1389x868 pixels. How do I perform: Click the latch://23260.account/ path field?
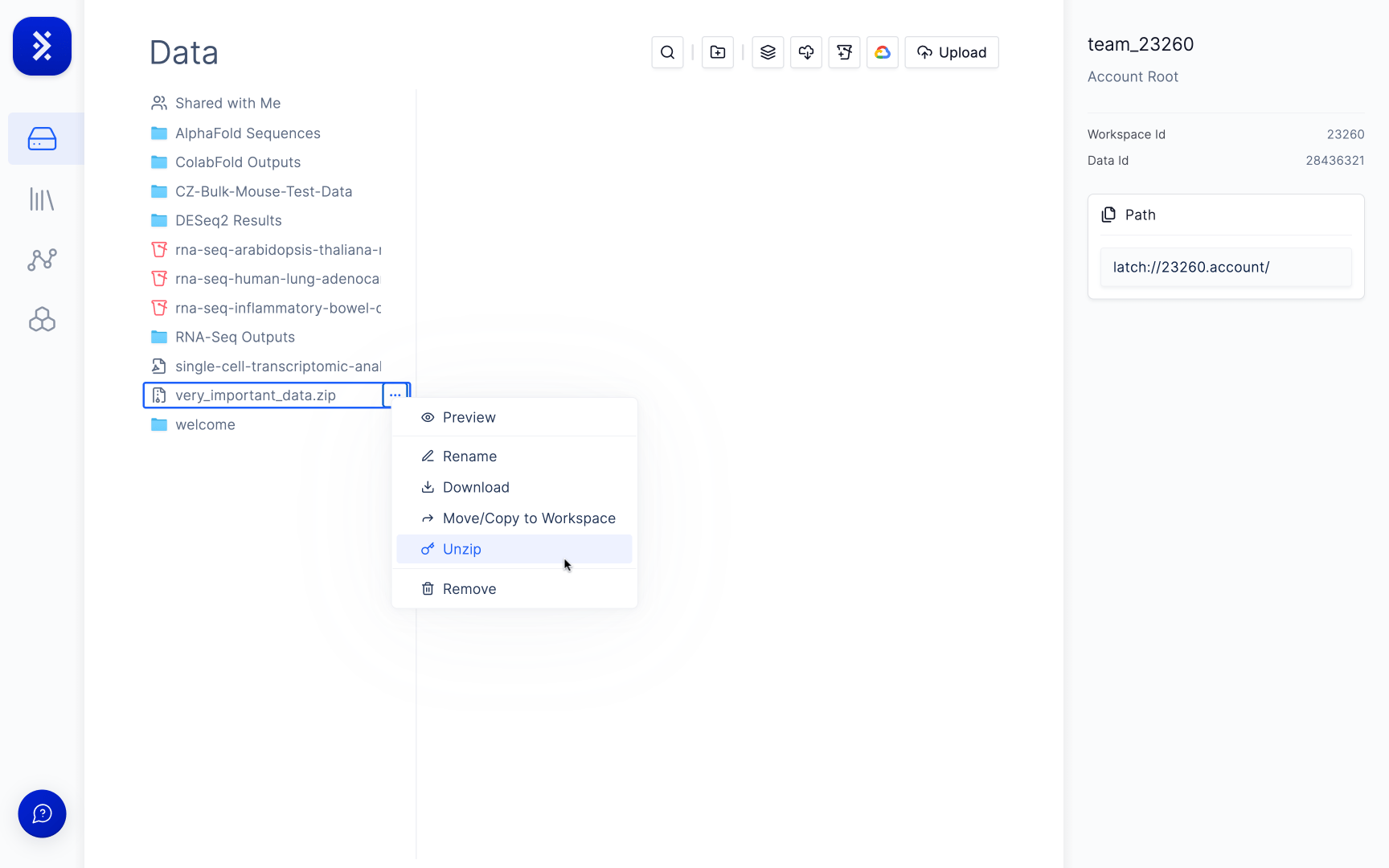tap(1226, 268)
